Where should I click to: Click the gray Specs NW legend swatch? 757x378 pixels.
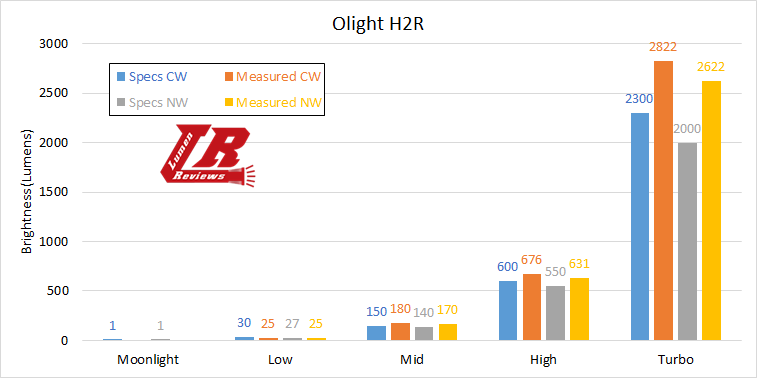pos(121,102)
